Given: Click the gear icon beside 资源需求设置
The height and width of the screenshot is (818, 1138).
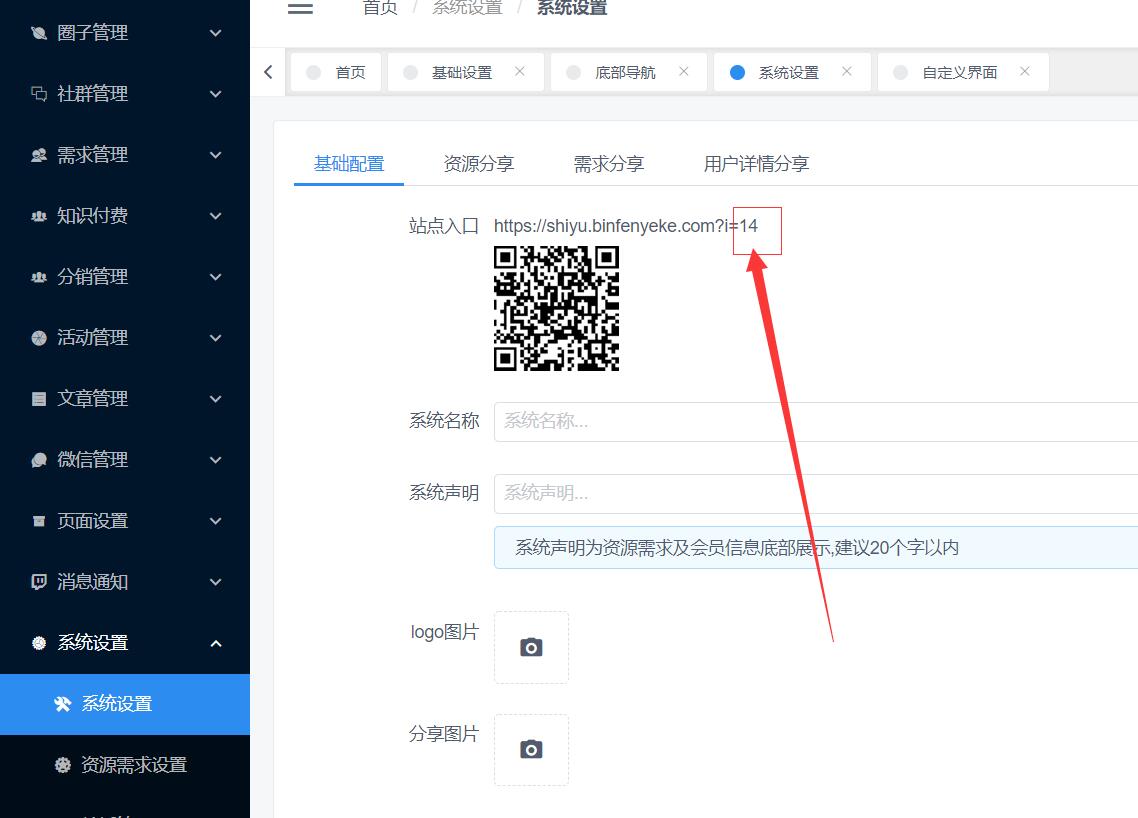Looking at the screenshot, I should click(62, 764).
